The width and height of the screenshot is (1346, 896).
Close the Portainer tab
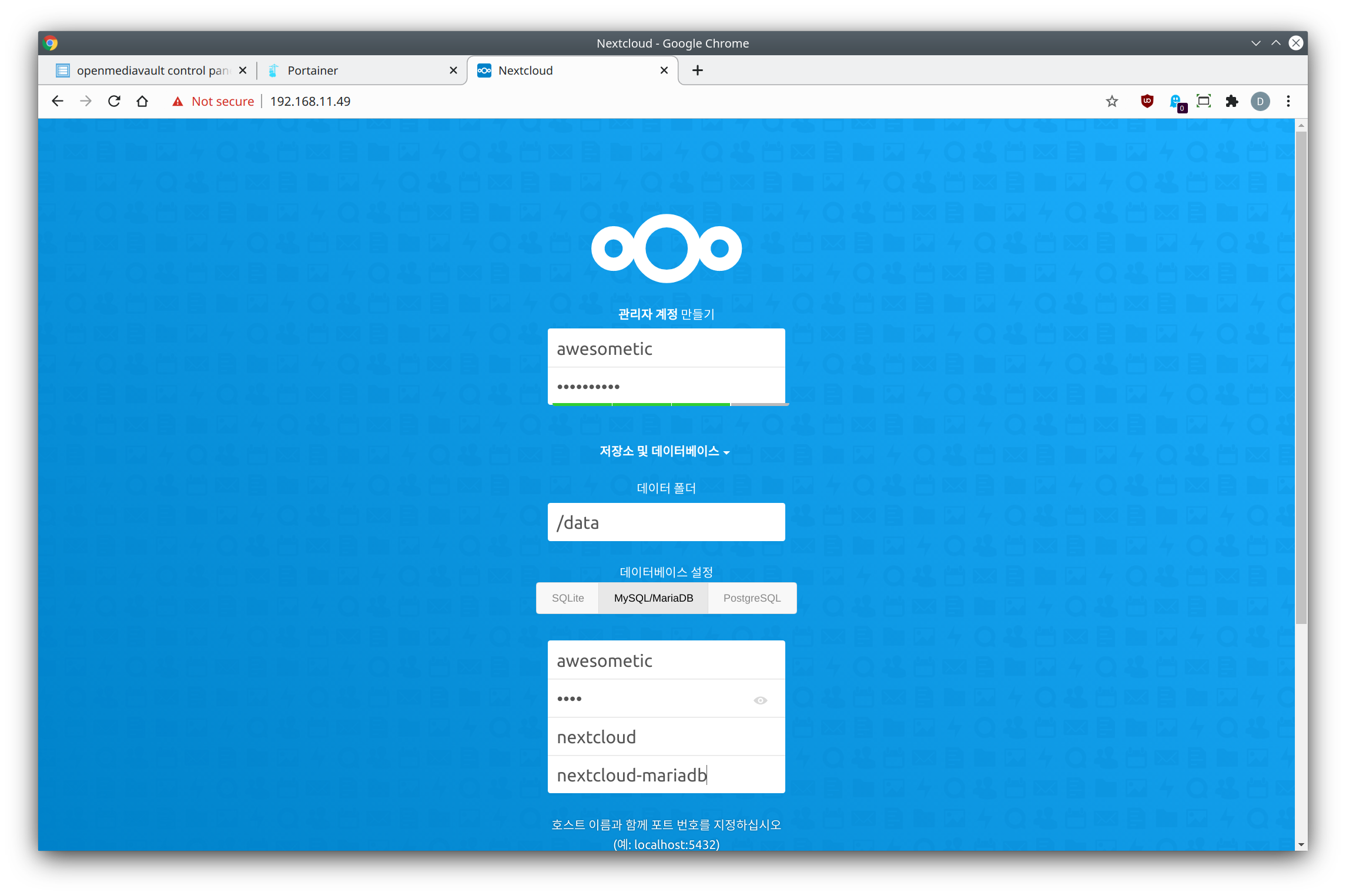coord(453,71)
